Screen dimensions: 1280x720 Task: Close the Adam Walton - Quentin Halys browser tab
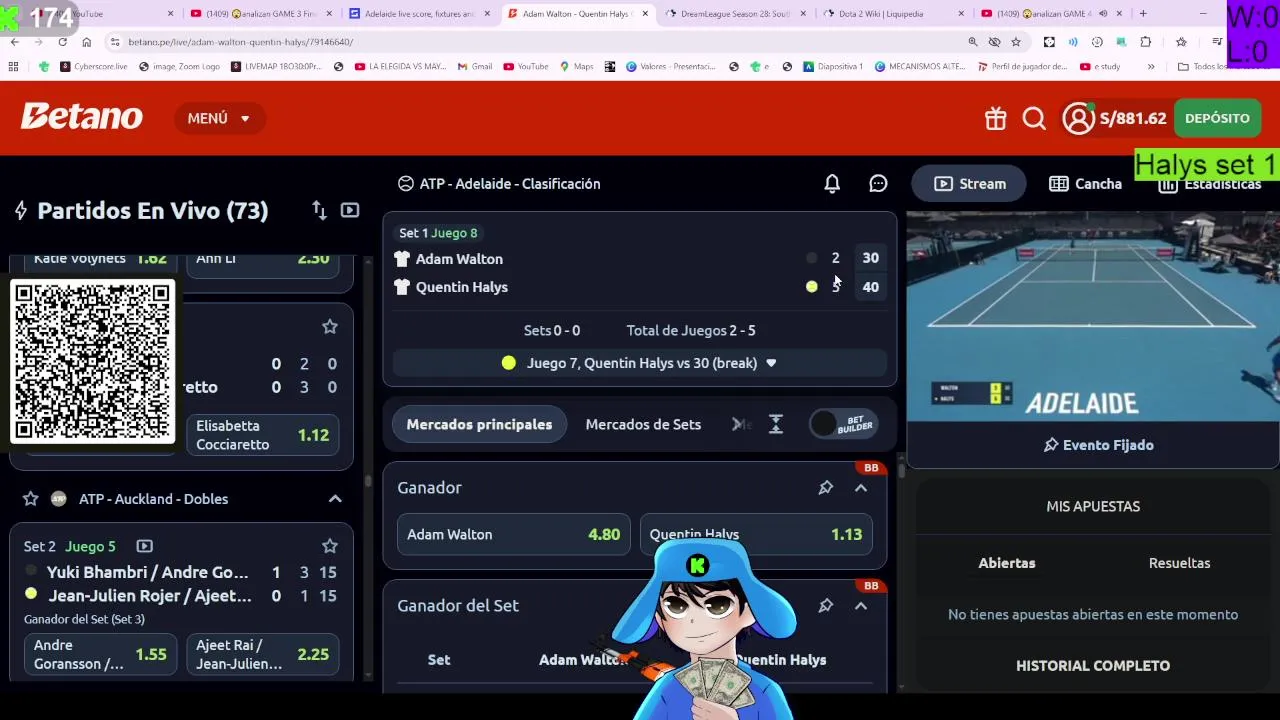645,14
